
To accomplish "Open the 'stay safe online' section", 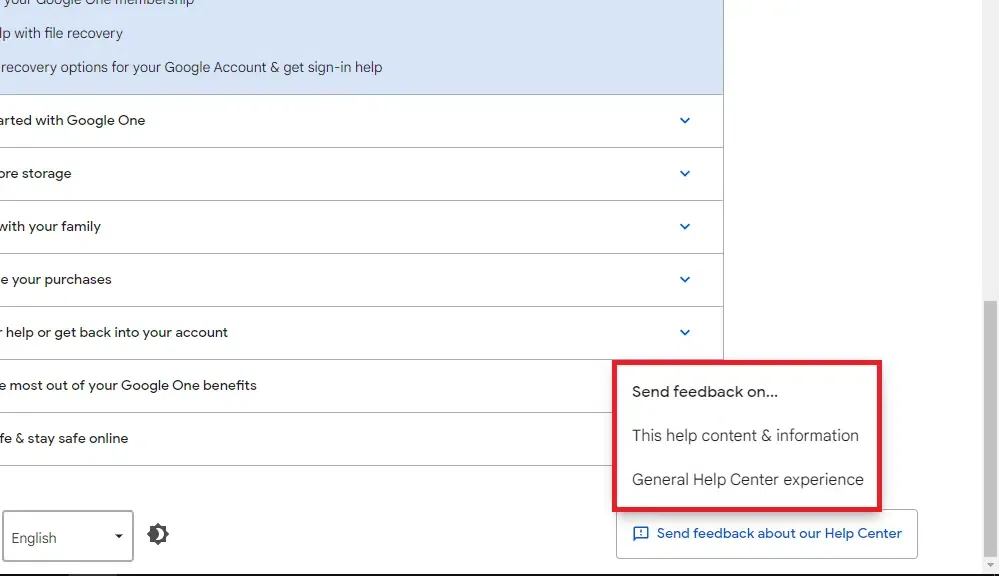I will [x=66, y=439].
